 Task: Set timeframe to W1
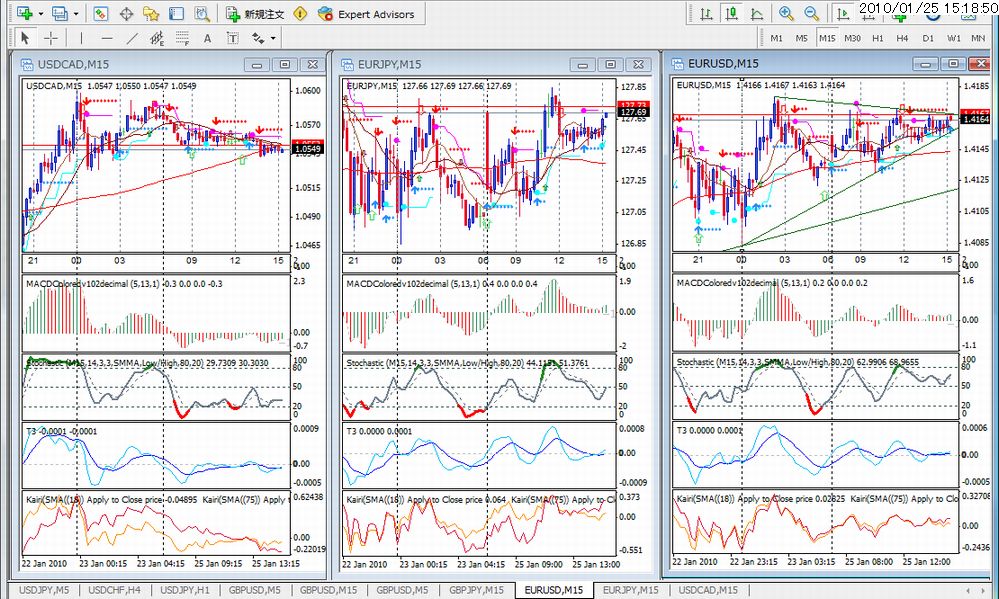click(953, 38)
